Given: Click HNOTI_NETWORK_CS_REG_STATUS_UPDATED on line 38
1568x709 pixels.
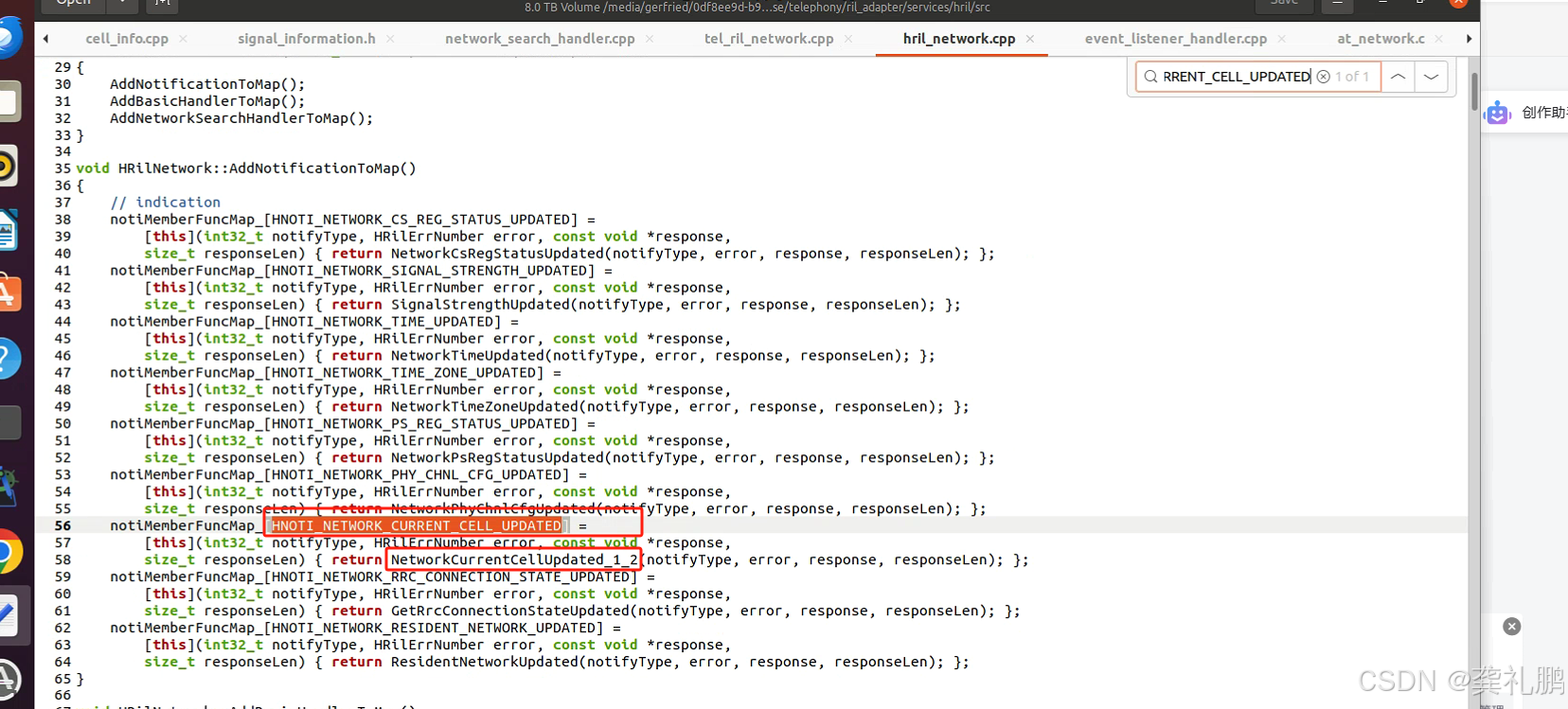Looking at the screenshot, I should (420, 220).
